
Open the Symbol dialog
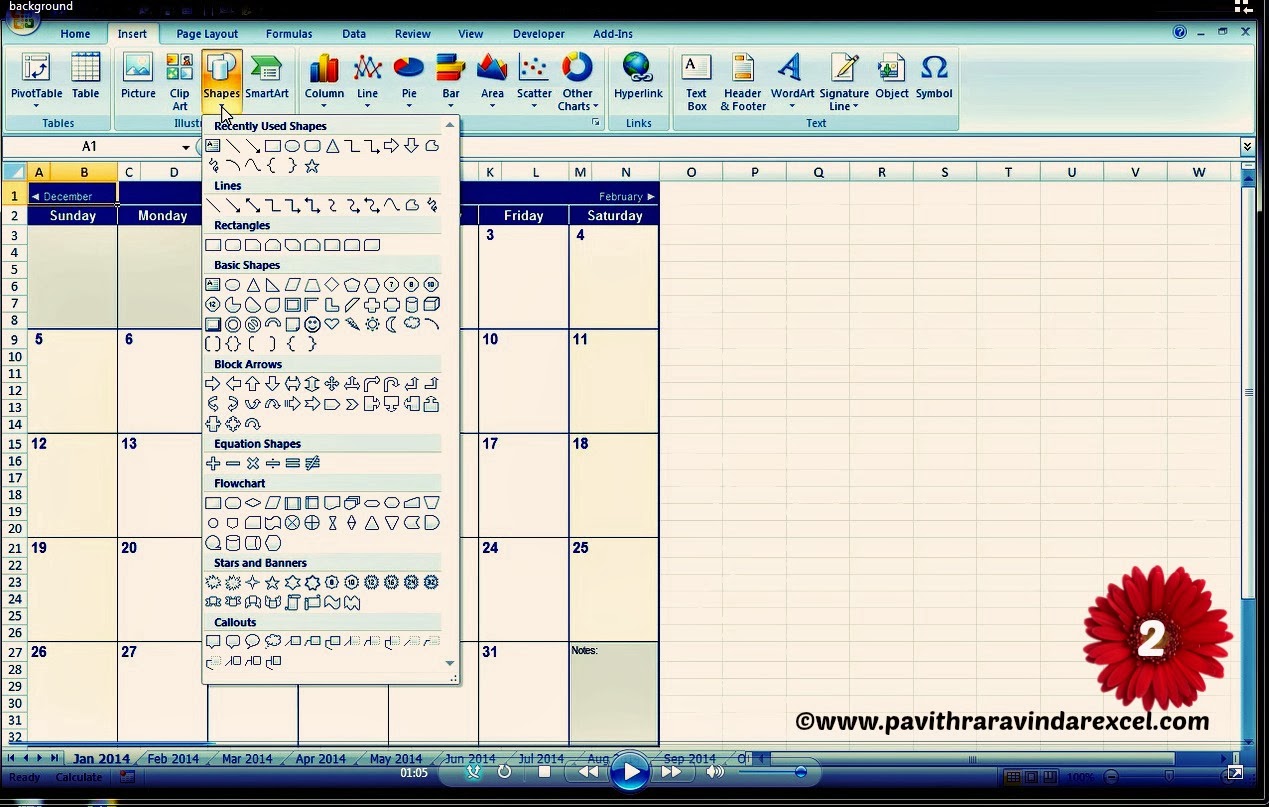click(934, 78)
